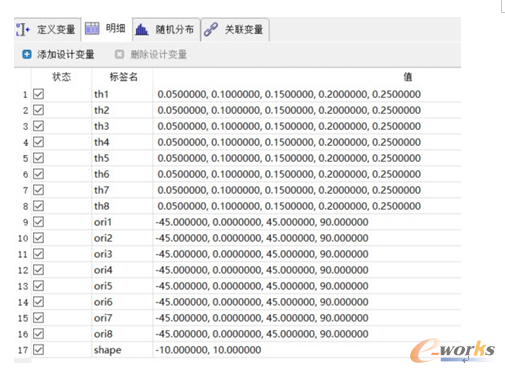The width and height of the screenshot is (505, 373).
Task: Click the blue plus icon for 添加设计变量
Action: coord(27,54)
